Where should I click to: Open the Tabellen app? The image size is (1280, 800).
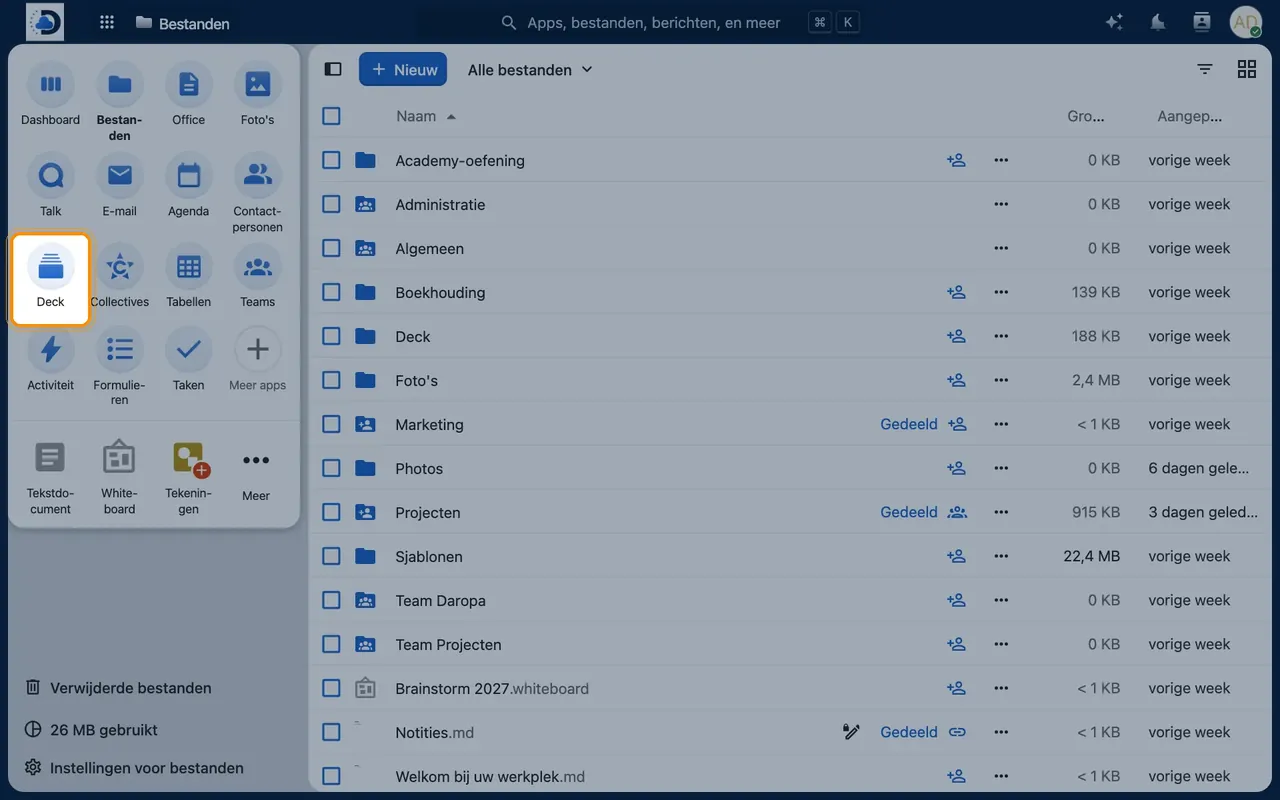click(188, 277)
